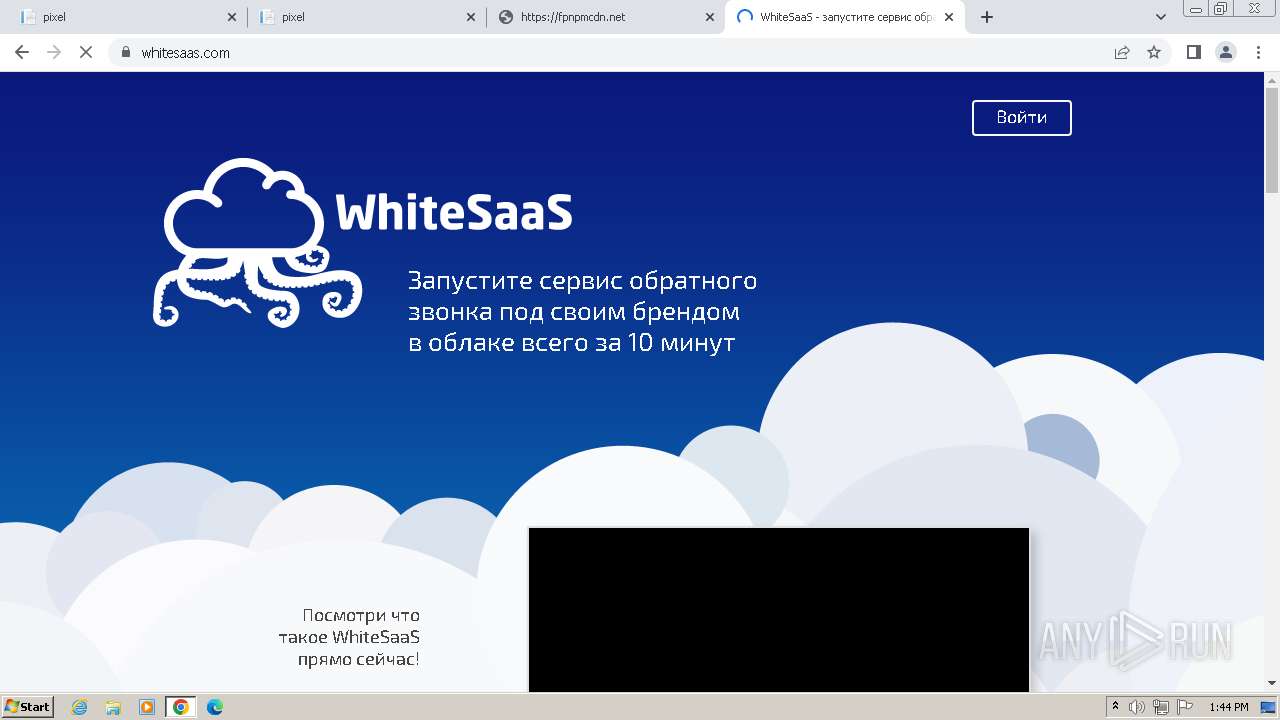
Task: Close the first pixel tab
Action: 232,17
